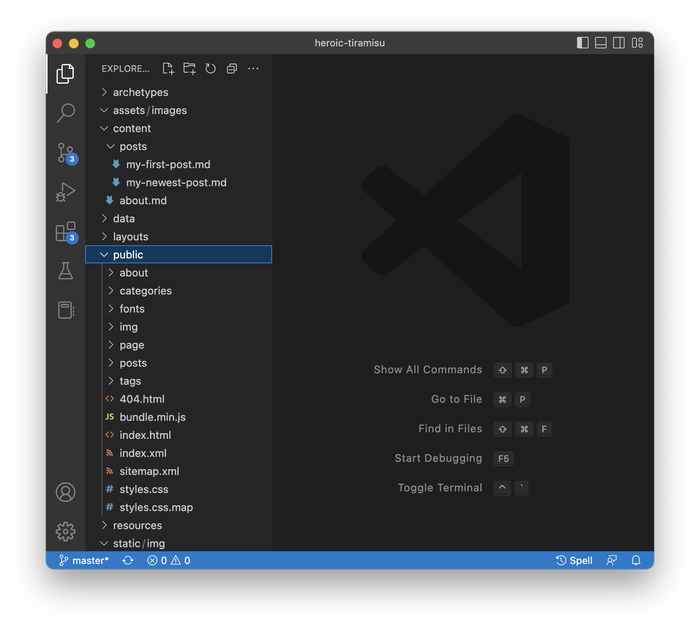Image resolution: width=700 pixels, height=630 pixels.
Task: Expand the tags folder
Action: tap(179, 381)
